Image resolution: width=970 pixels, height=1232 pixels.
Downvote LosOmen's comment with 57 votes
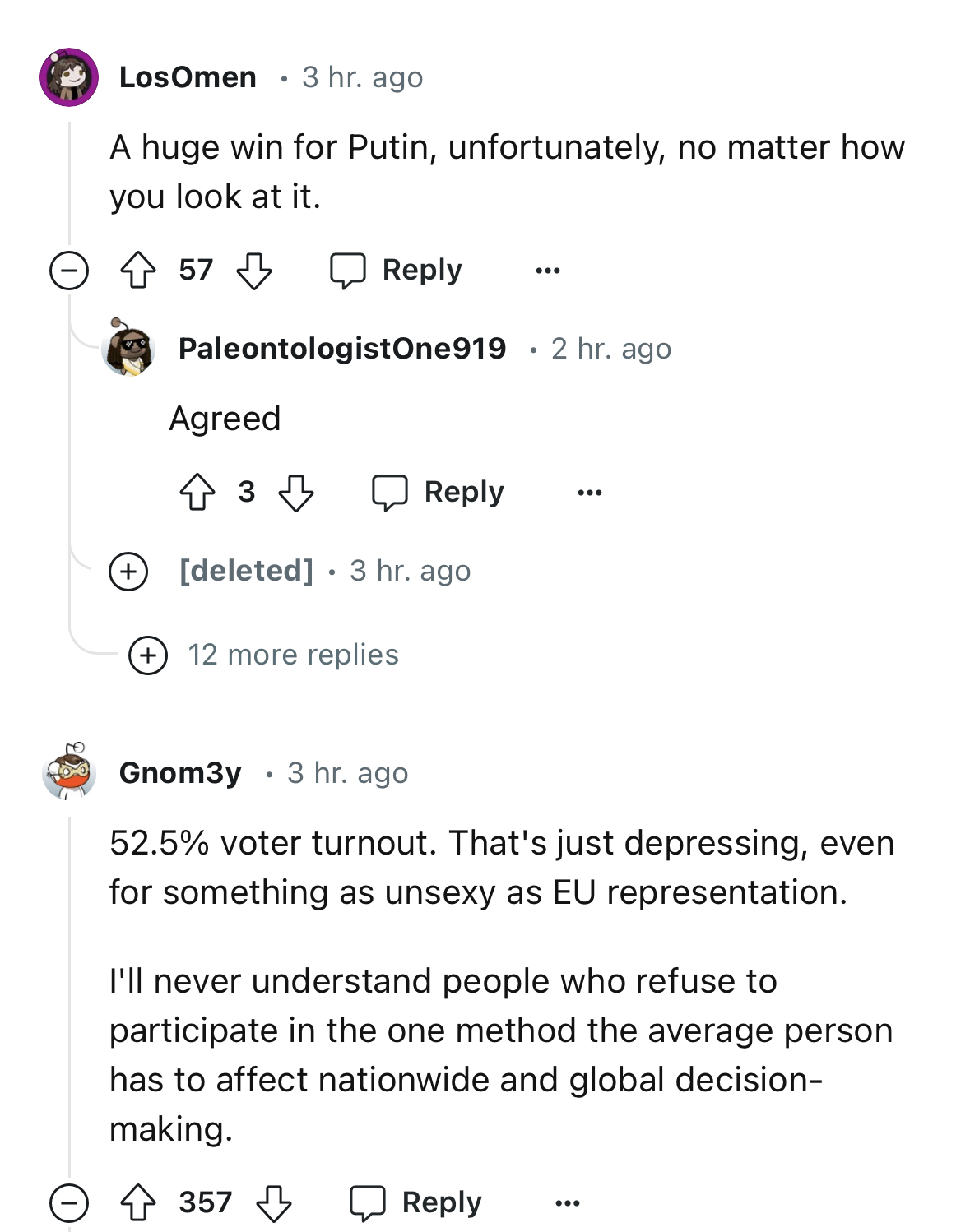(254, 271)
